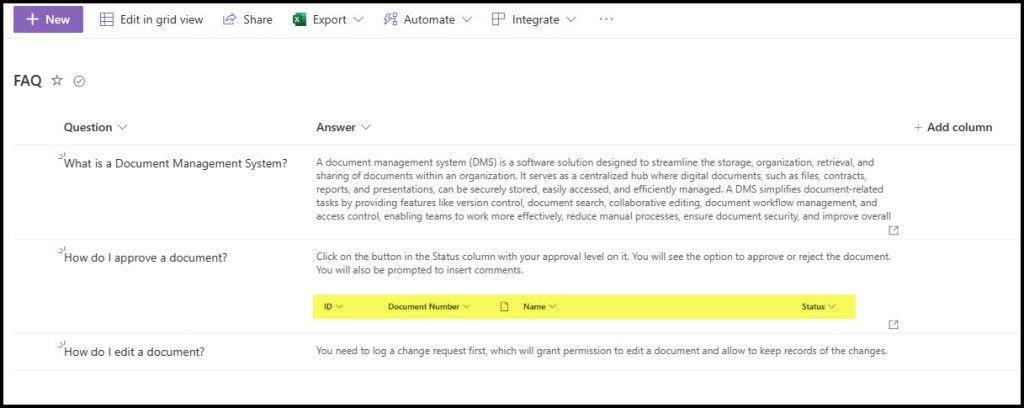This screenshot has width=1024, height=408.
Task: Open the Question column header menu
Action: (x=122, y=127)
